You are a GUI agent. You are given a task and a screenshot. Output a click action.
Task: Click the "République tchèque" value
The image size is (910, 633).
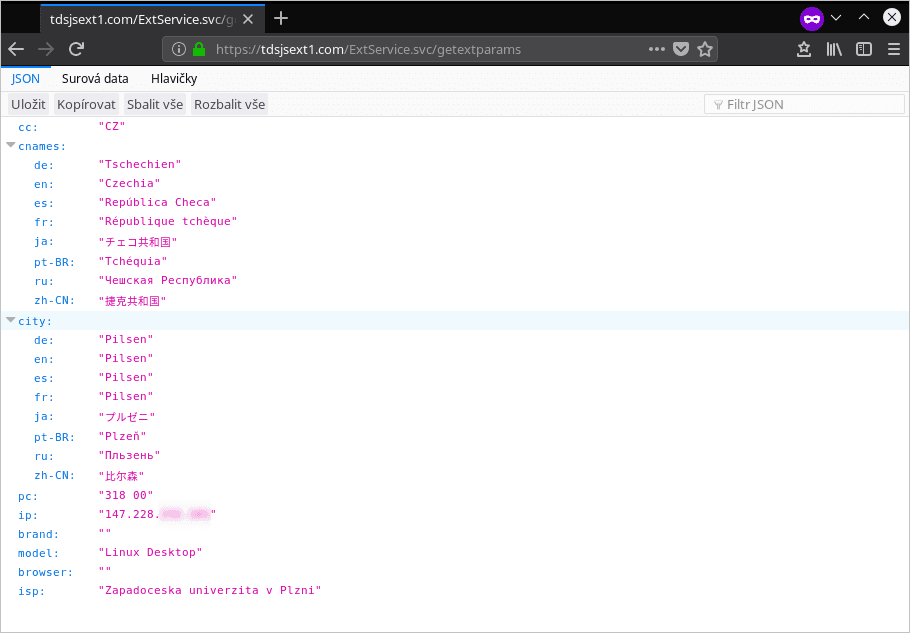(x=168, y=222)
